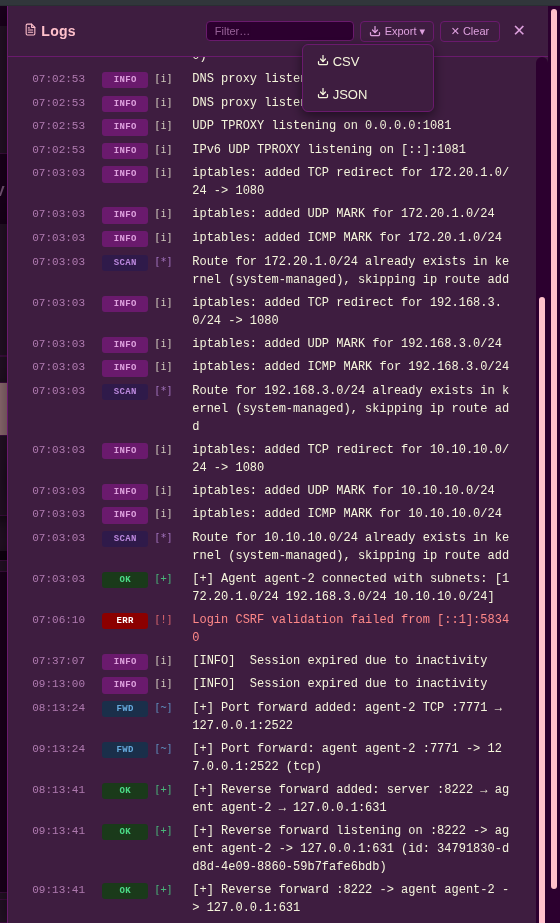Click the 07:06:10 timestamp
The width and height of the screenshot is (560, 923).
click(x=58, y=620)
